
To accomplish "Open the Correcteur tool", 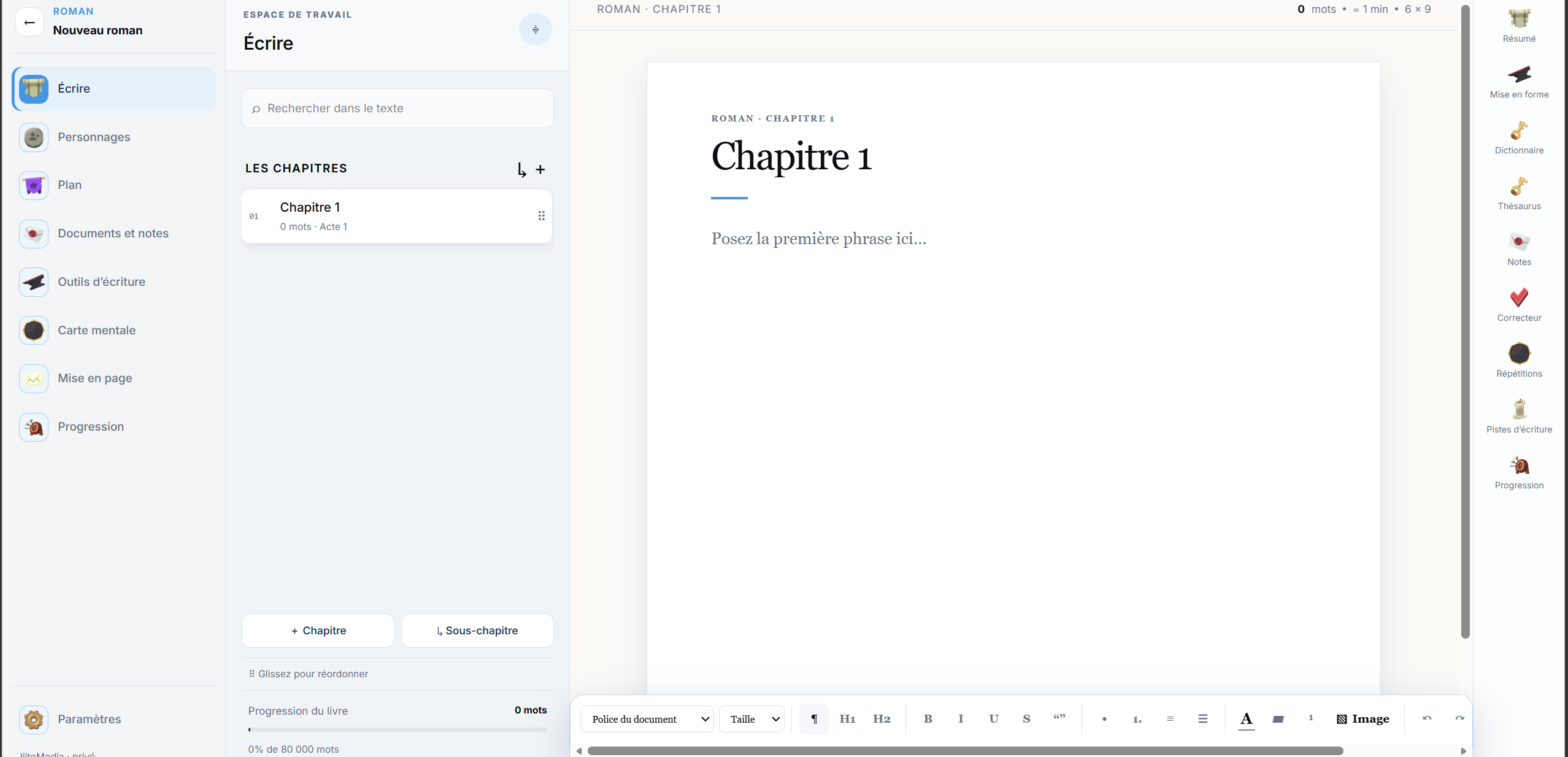I will tap(1519, 305).
